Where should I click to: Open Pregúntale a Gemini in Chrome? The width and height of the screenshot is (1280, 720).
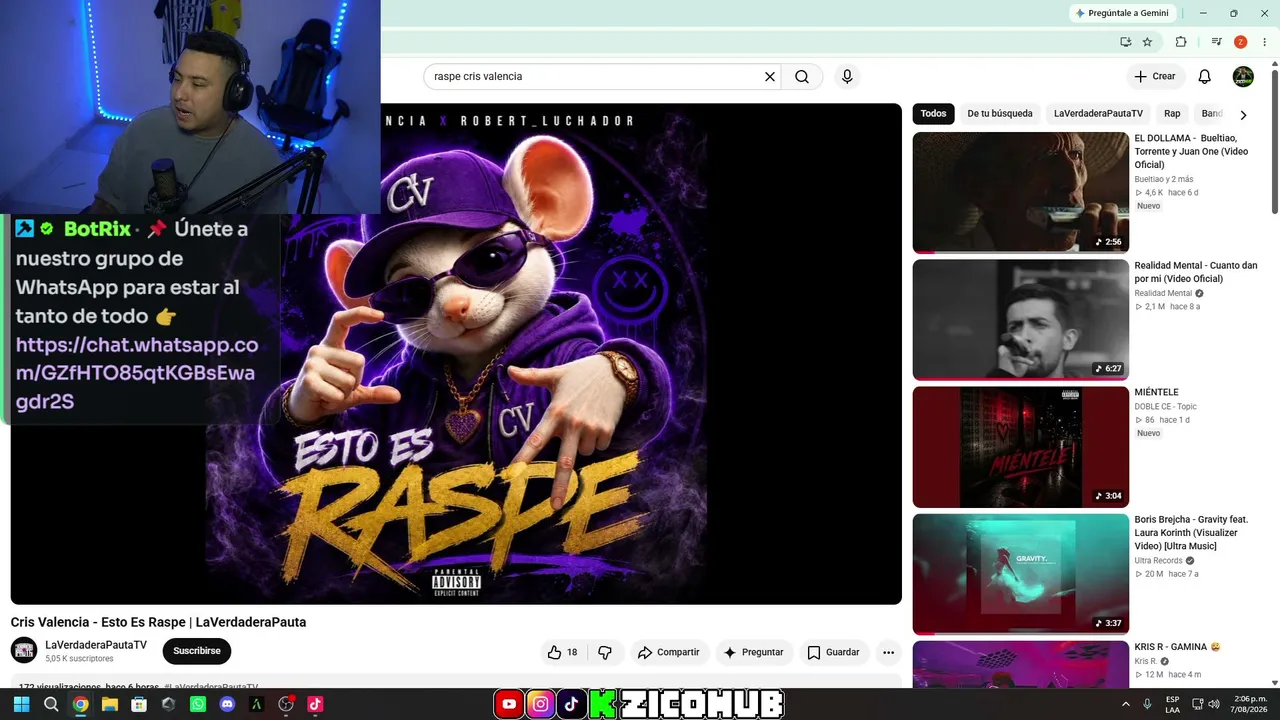[1121, 13]
